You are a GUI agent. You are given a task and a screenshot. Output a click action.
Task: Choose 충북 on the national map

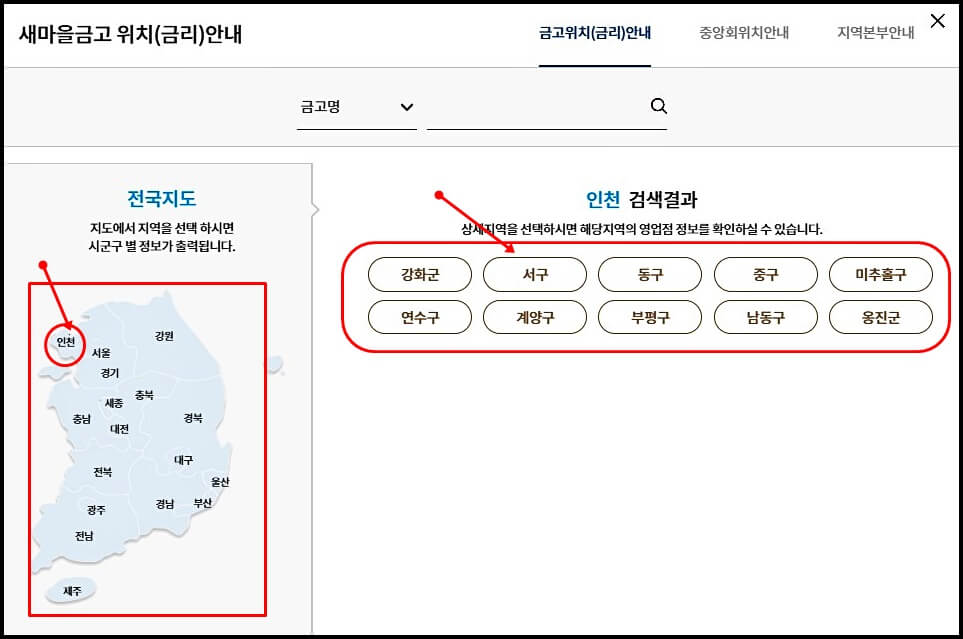pyautogui.click(x=144, y=395)
